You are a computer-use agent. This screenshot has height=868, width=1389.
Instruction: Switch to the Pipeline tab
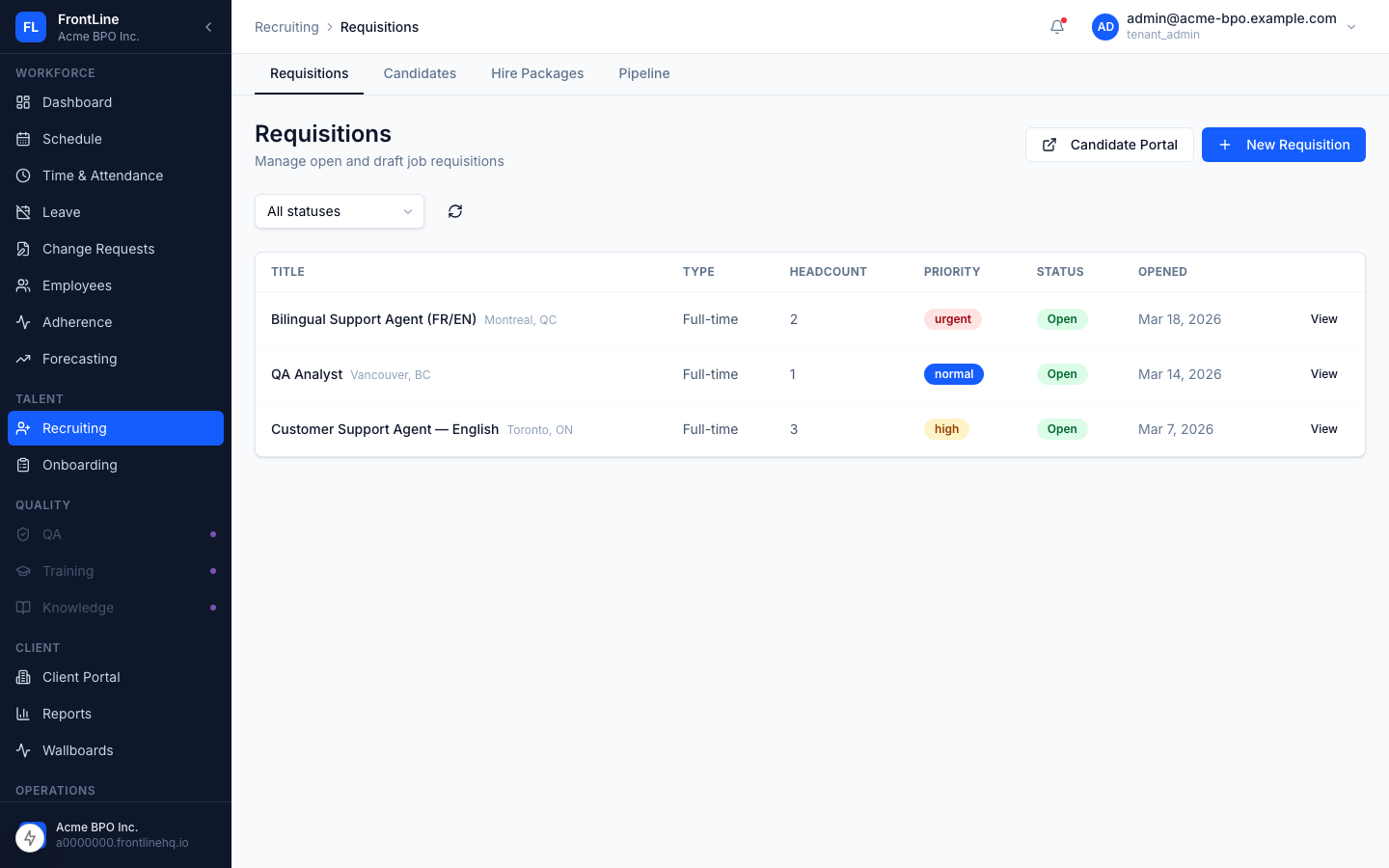(643, 73)
